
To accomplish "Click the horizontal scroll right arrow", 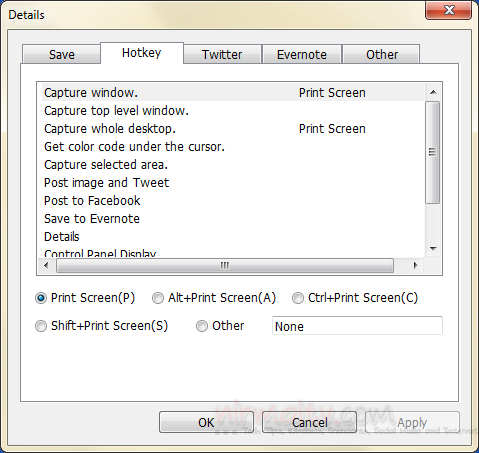I will 415,266.
